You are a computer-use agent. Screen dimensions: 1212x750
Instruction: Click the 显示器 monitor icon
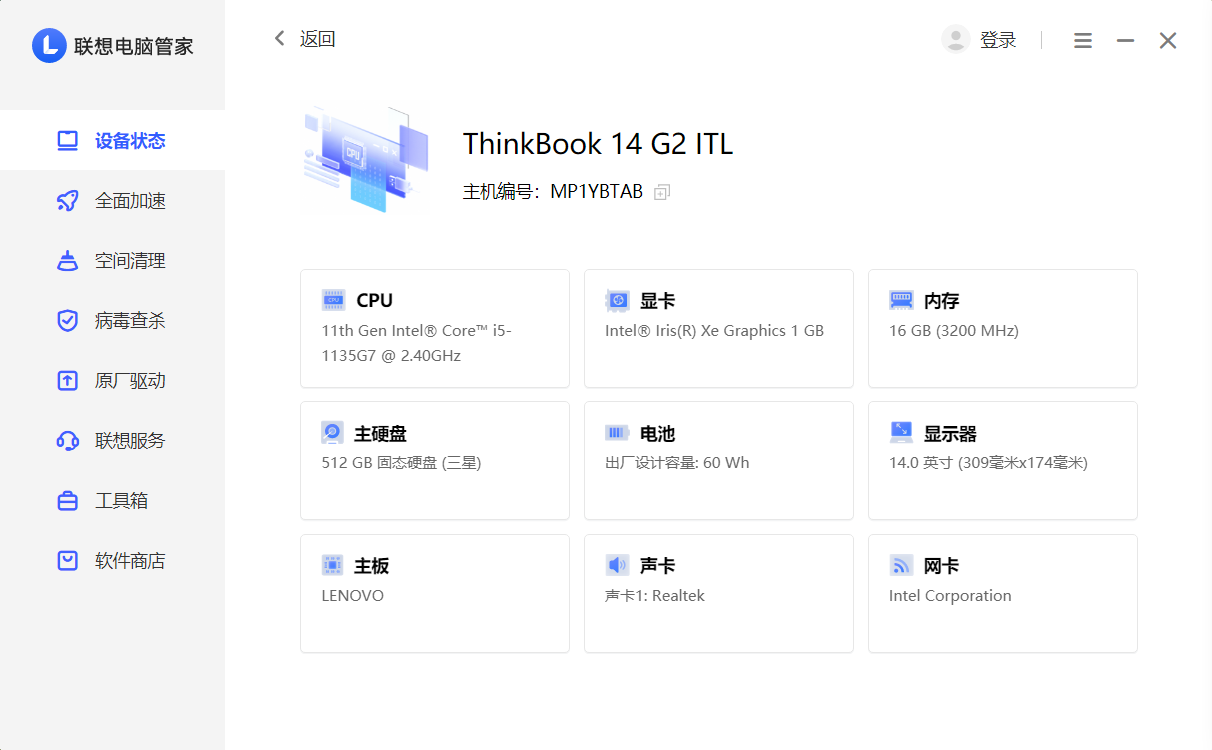(901, 433)
